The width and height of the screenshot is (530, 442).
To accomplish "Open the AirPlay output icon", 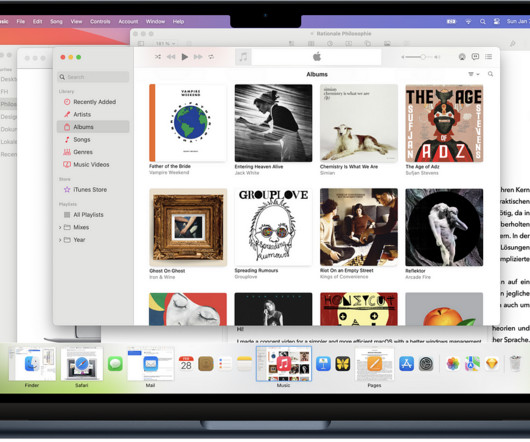I will point(462,57).
